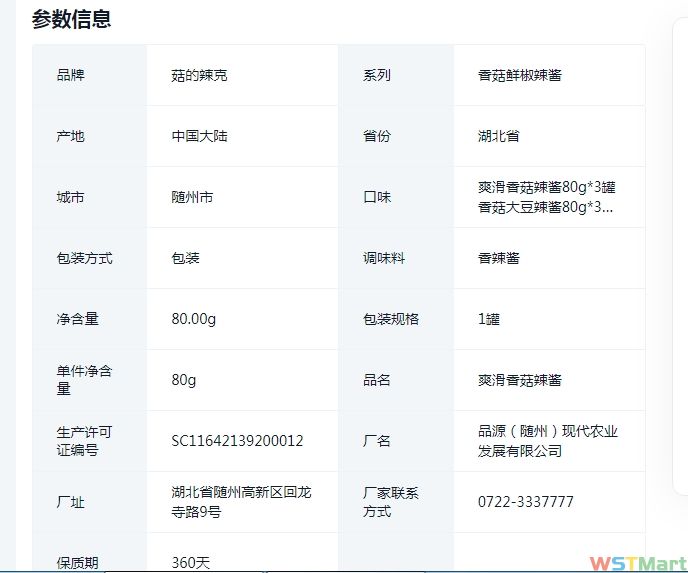Click the series value 香菇鲜椒辣酱
Viewport: 688px width, 573px height.
tap(520, 75)
